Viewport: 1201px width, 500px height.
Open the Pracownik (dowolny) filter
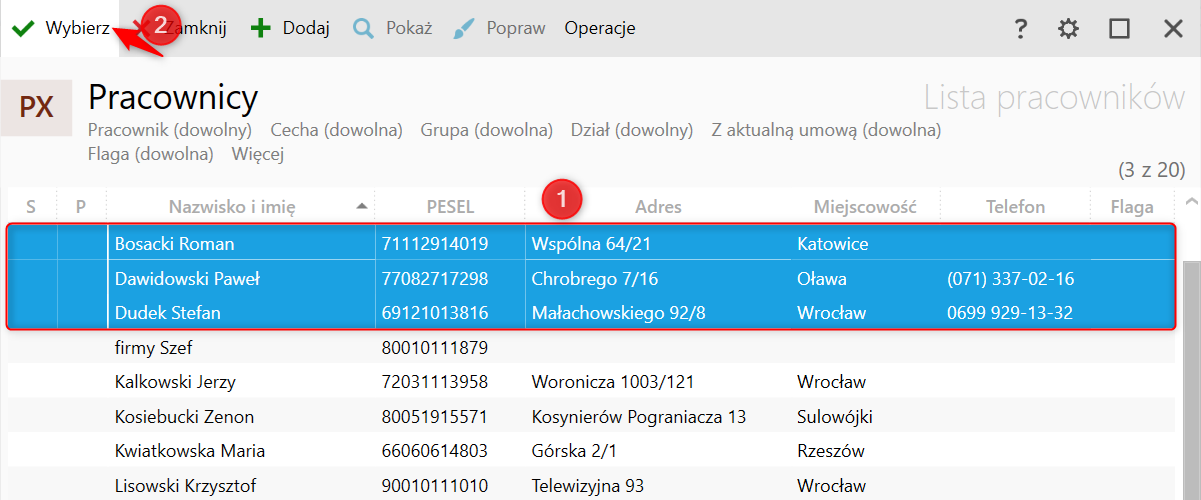(x=170, y=130)
